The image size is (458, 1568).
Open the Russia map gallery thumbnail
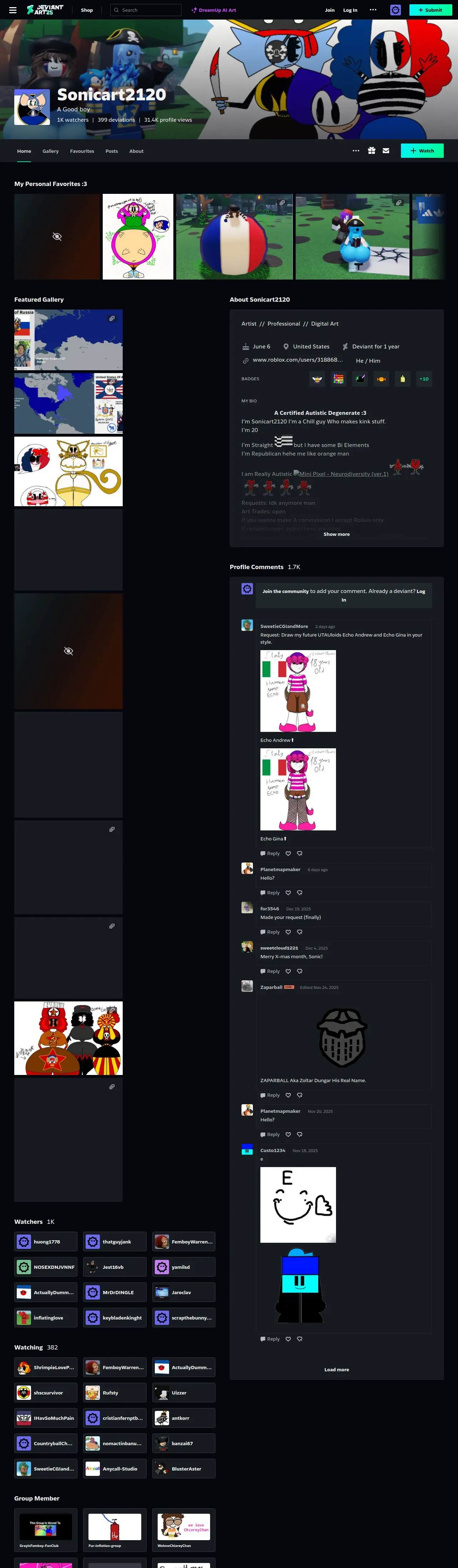coord(69,340)
